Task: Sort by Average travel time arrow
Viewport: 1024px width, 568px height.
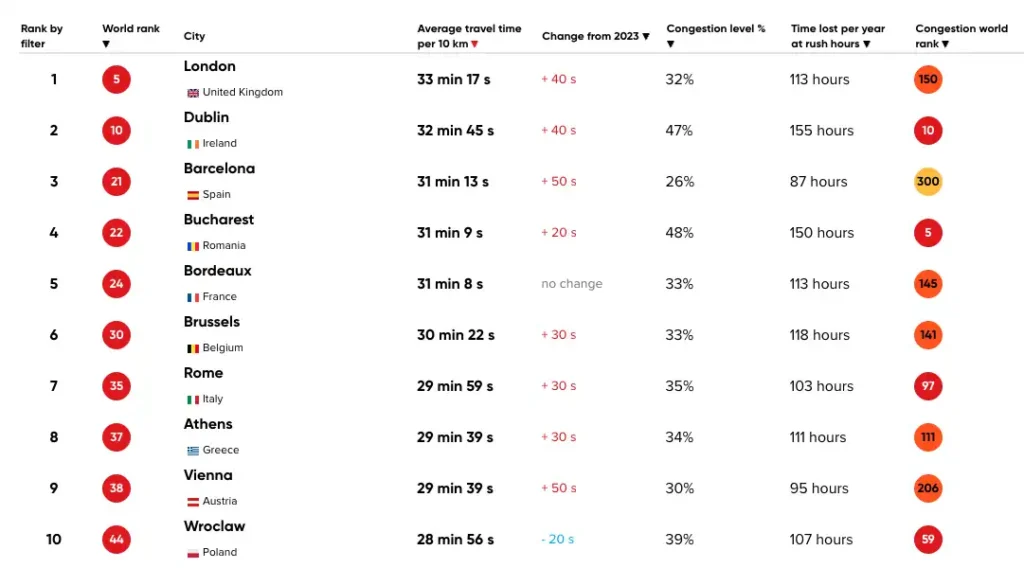Action: click(x=474, y=45)
